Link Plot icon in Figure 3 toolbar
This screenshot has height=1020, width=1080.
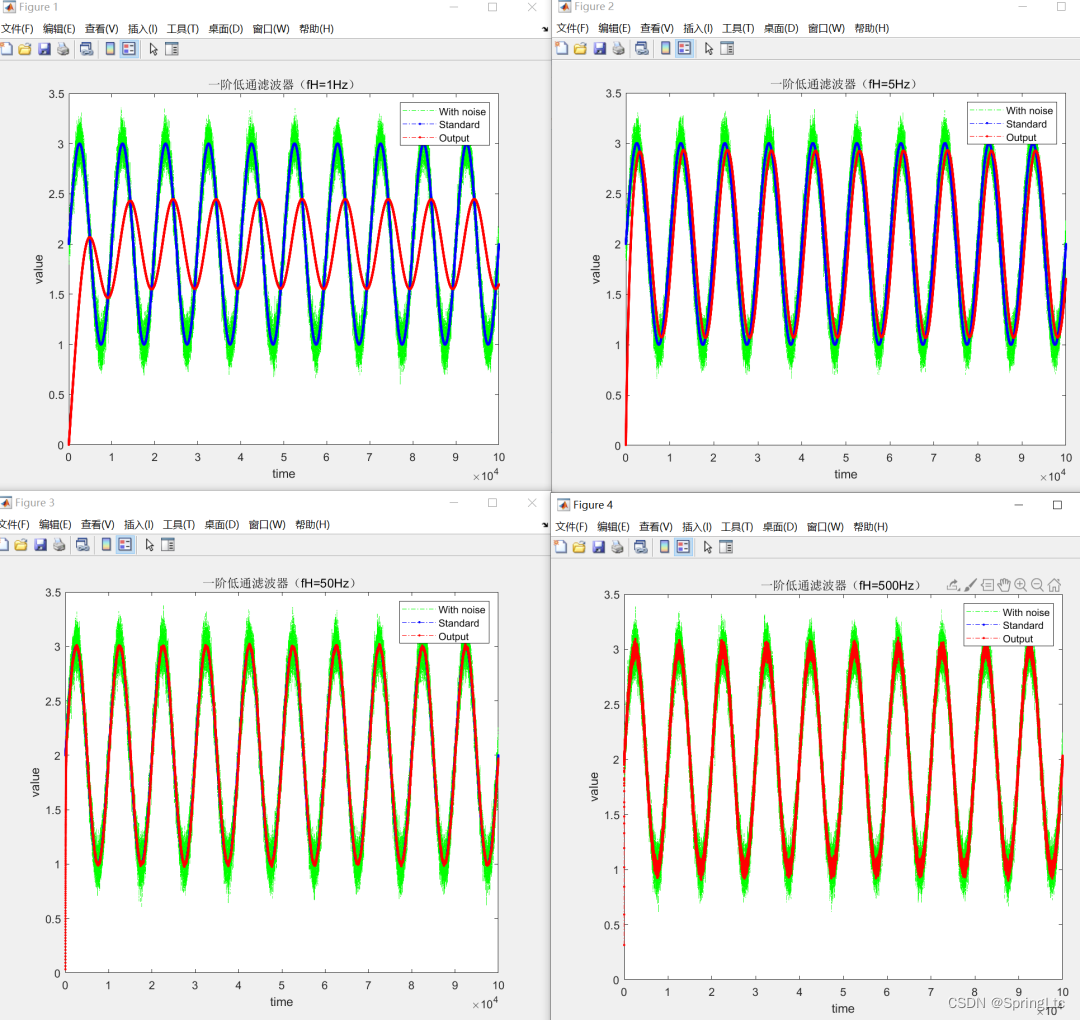pos(83,545)
